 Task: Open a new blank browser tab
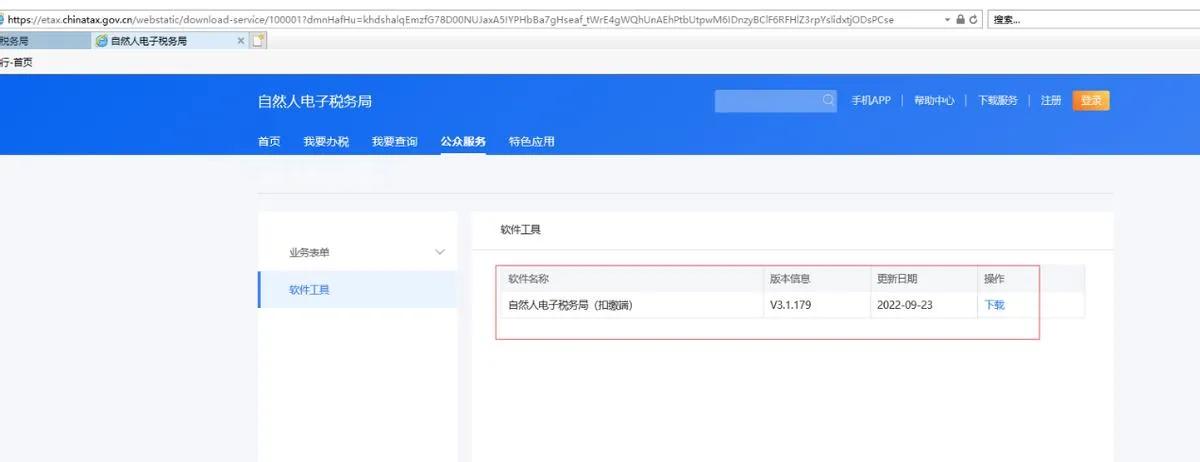[x=259, y=41]
